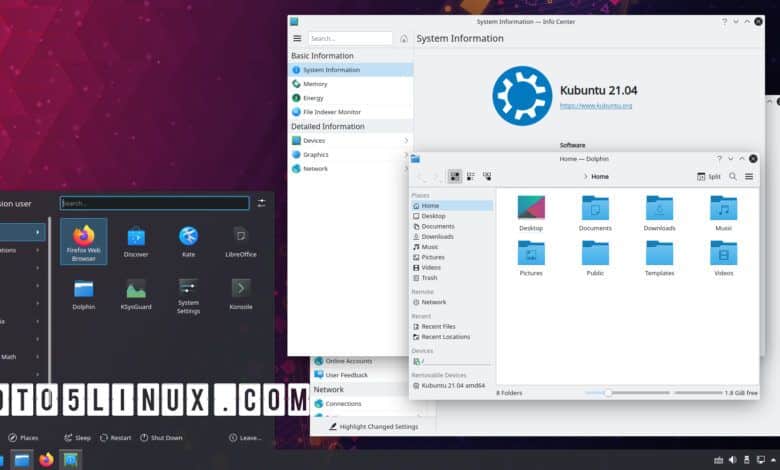Open Dolphin hamburger control menu
The height and width of the screenshot is (470, 780).
pos(749,177)
